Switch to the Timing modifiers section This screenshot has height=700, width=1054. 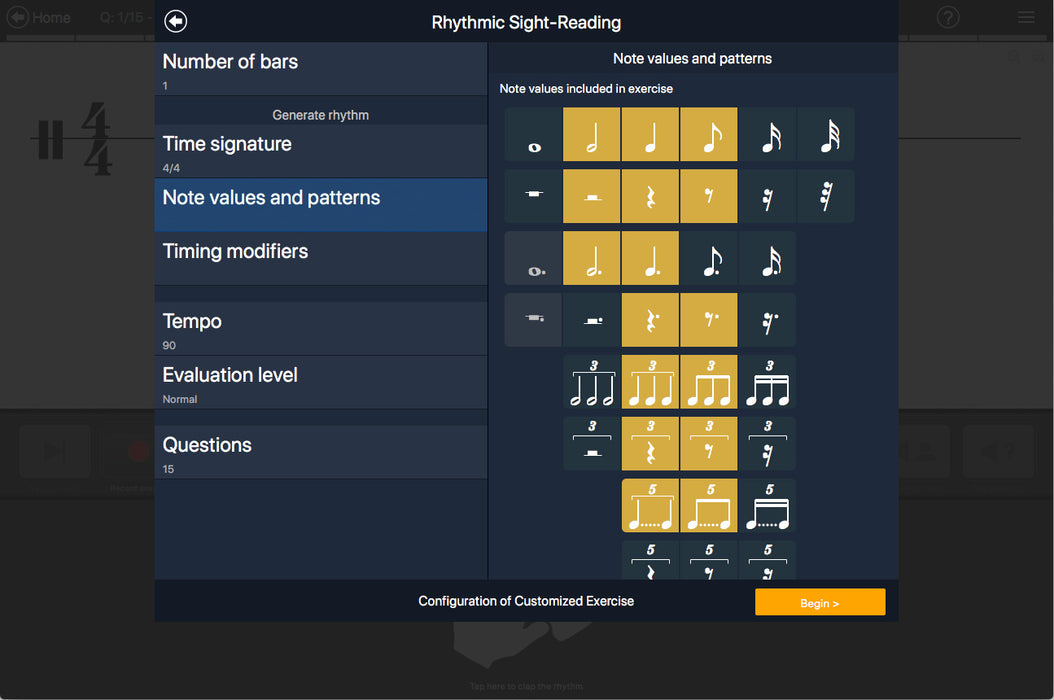[x=320, y=258]
